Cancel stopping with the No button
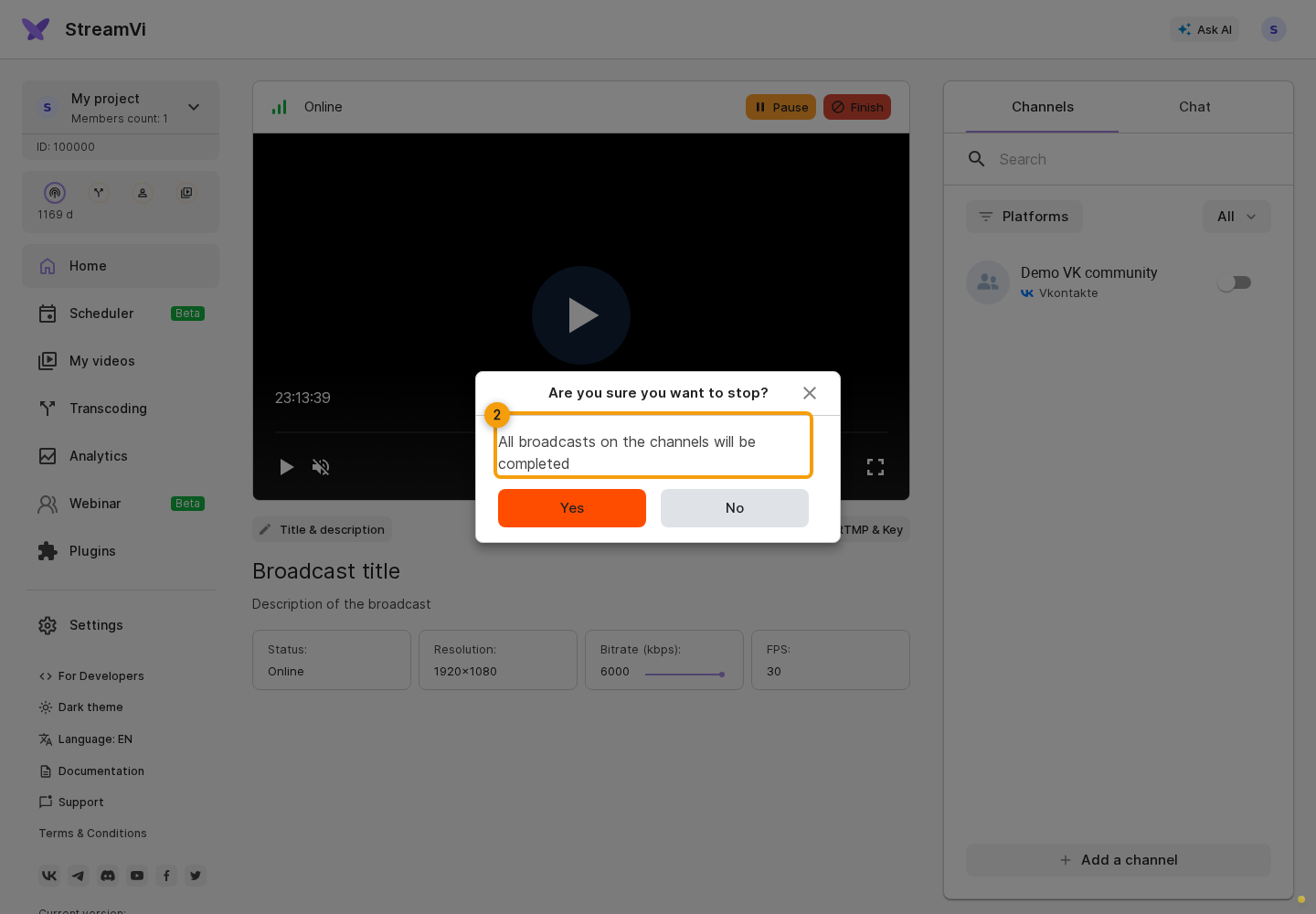1316x914 pixels. [735, 508]
